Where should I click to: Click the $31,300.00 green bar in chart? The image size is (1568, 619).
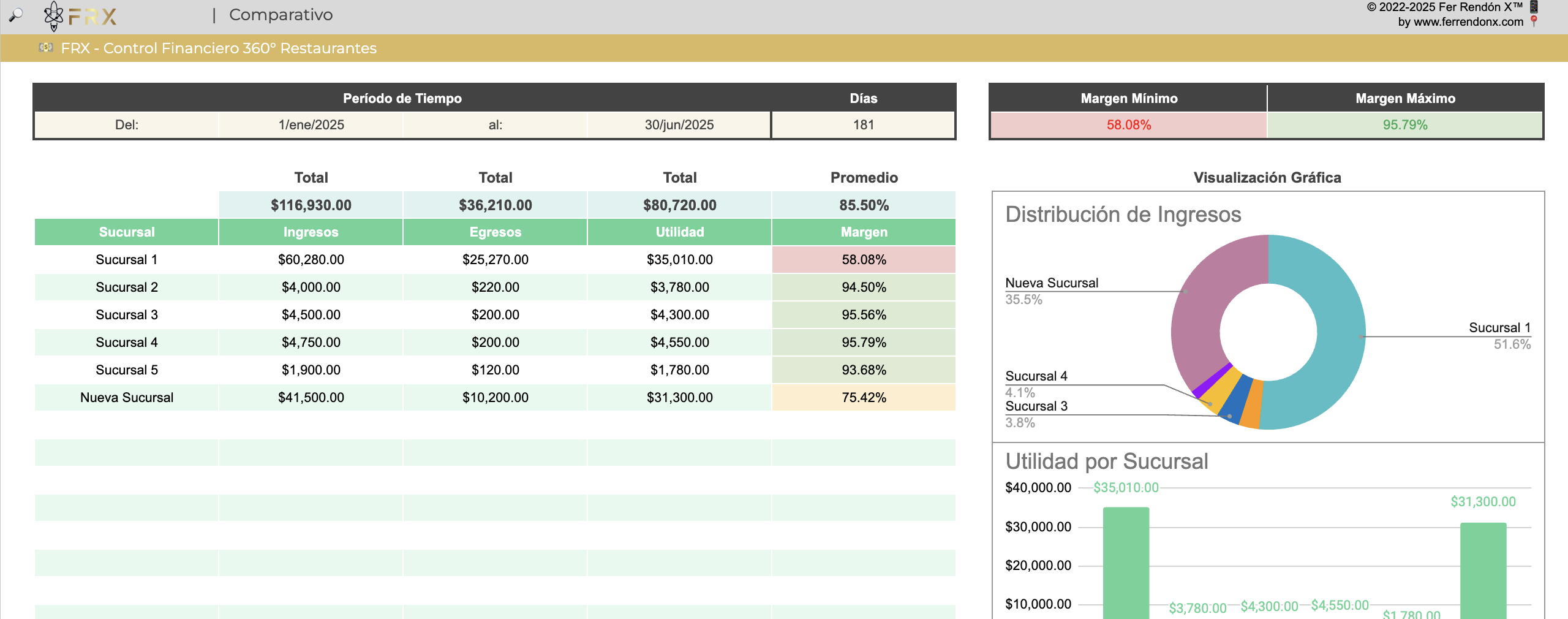(x=1483, y=571)
